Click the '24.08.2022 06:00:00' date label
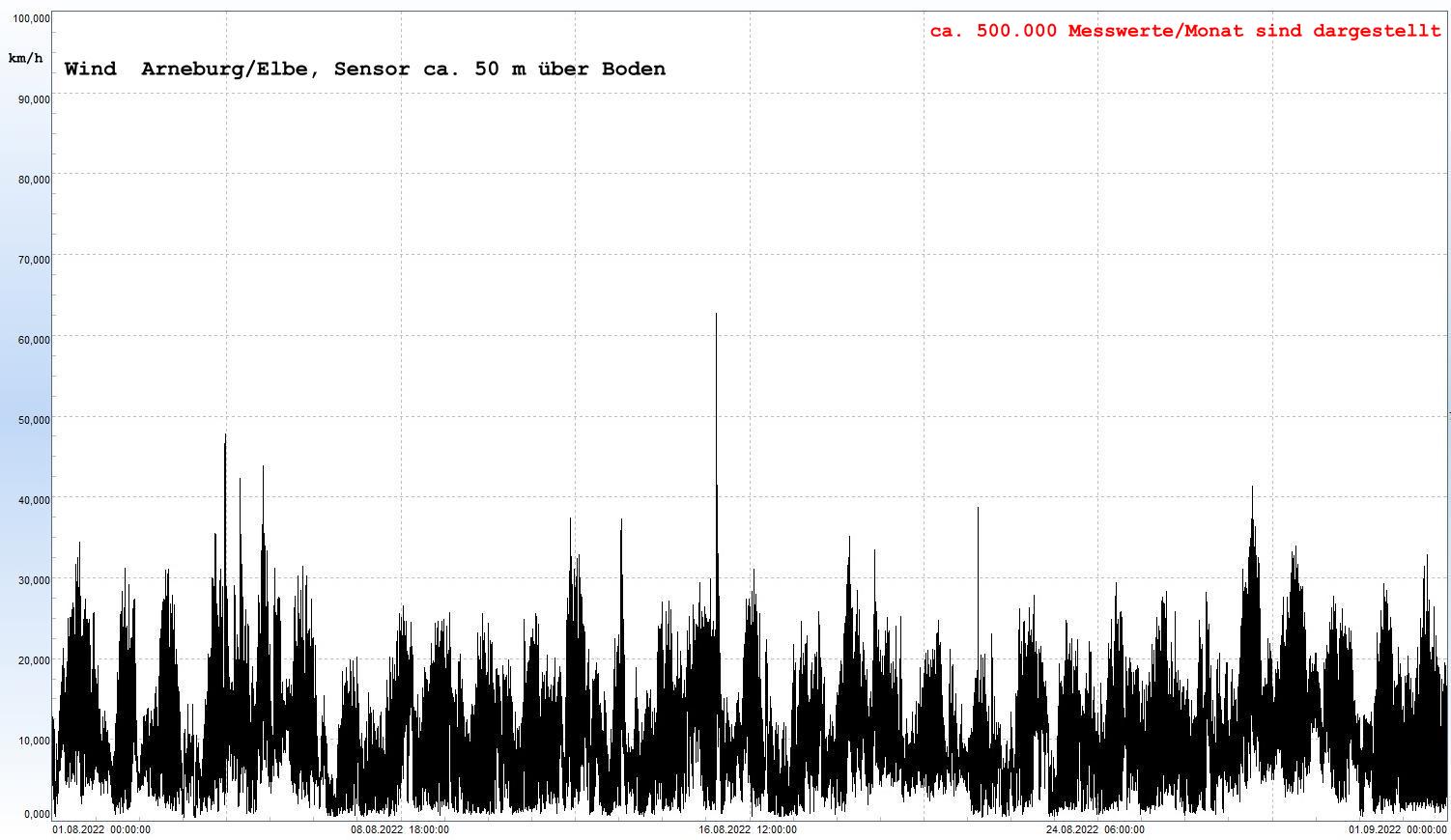The image size is (1451, 840). click(x=1095, y=829)
